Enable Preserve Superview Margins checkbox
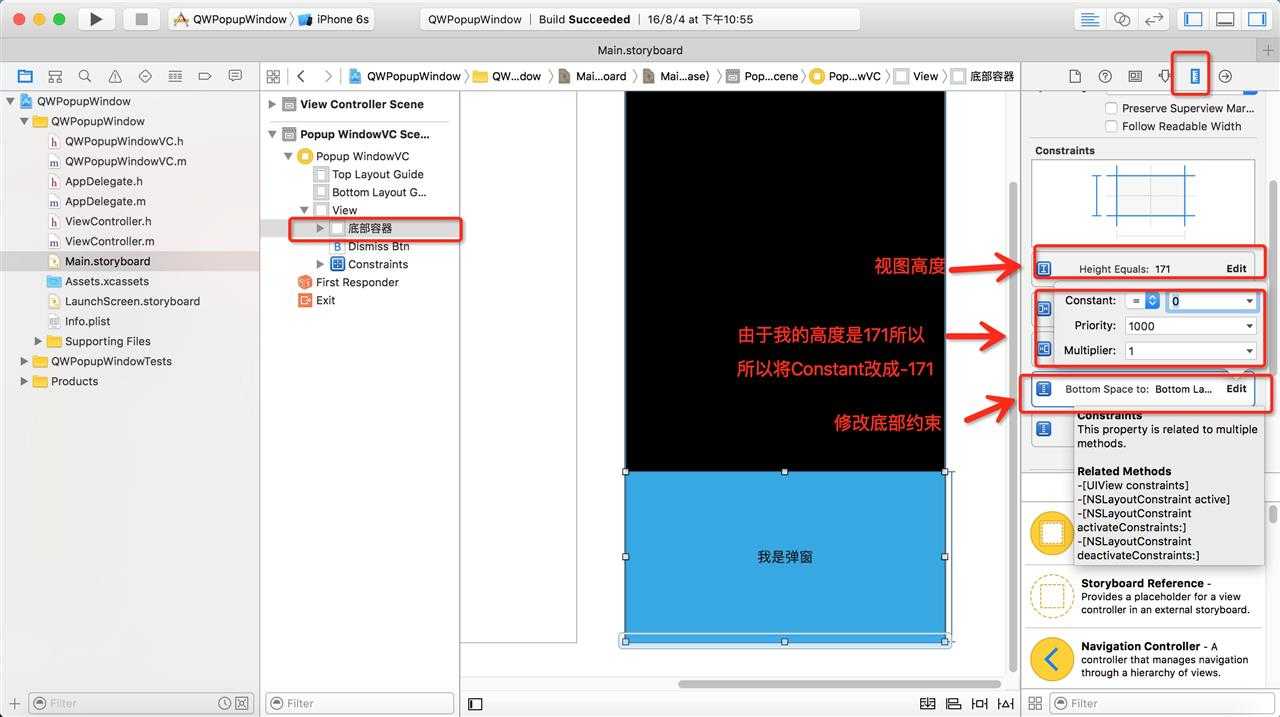1280x717 pixels. tap(1111, 108)
